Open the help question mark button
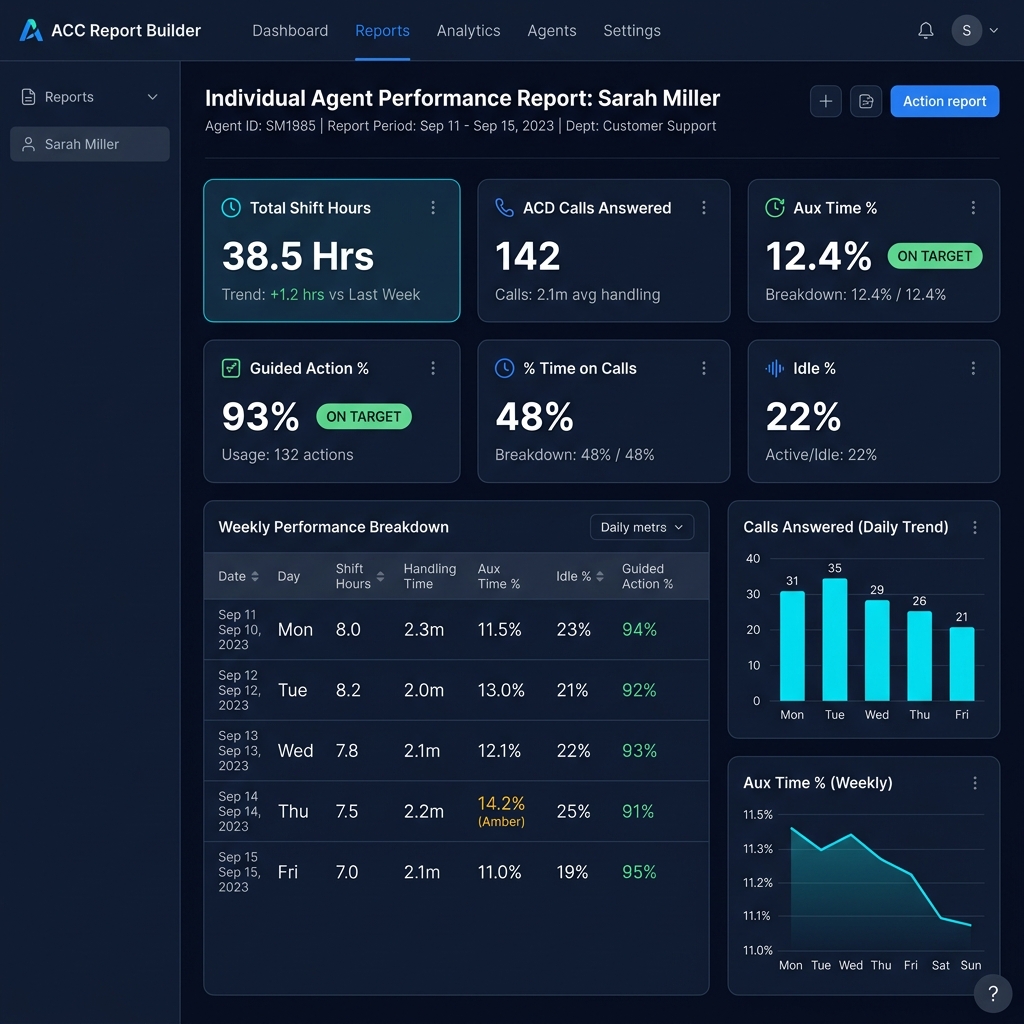1024x1024 pixels. point(993,993)
